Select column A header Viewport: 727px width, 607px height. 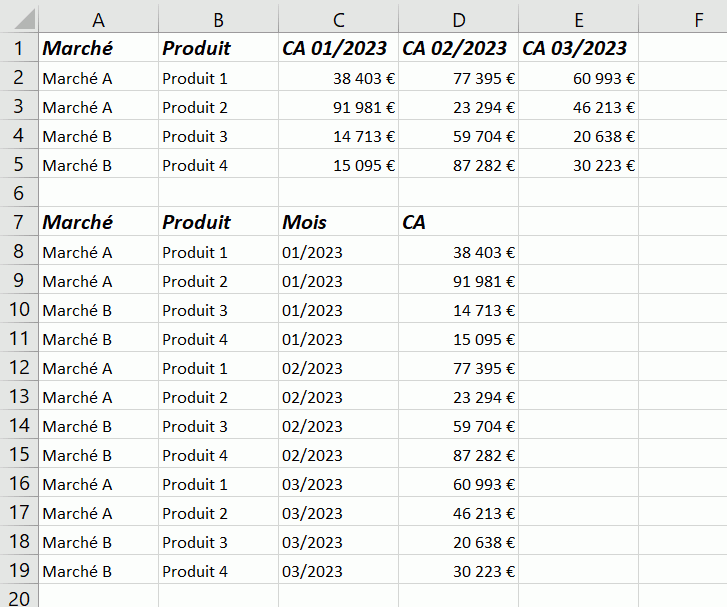[x=98, y=19]
